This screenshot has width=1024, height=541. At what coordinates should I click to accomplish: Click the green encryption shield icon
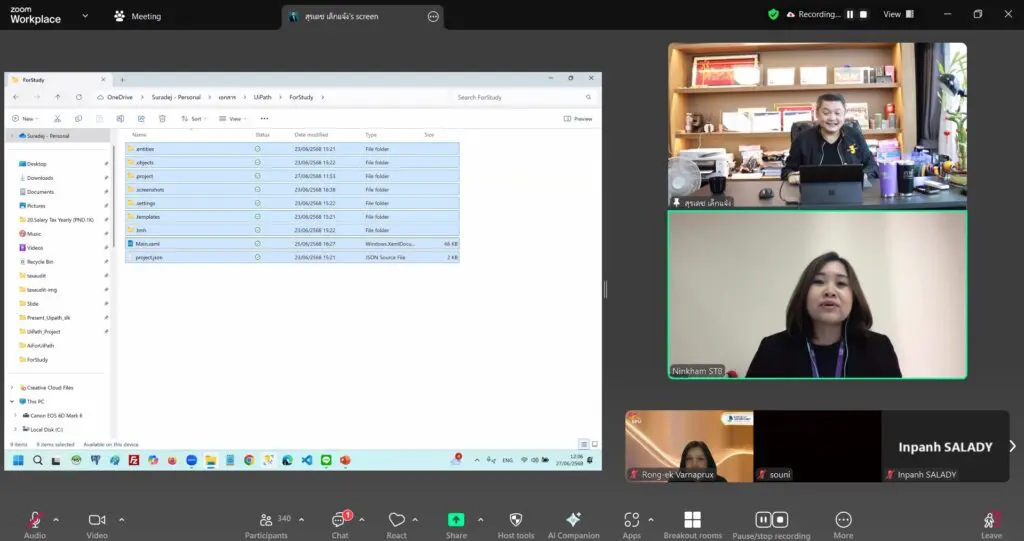pyautogui.click(x=773, y=14)
